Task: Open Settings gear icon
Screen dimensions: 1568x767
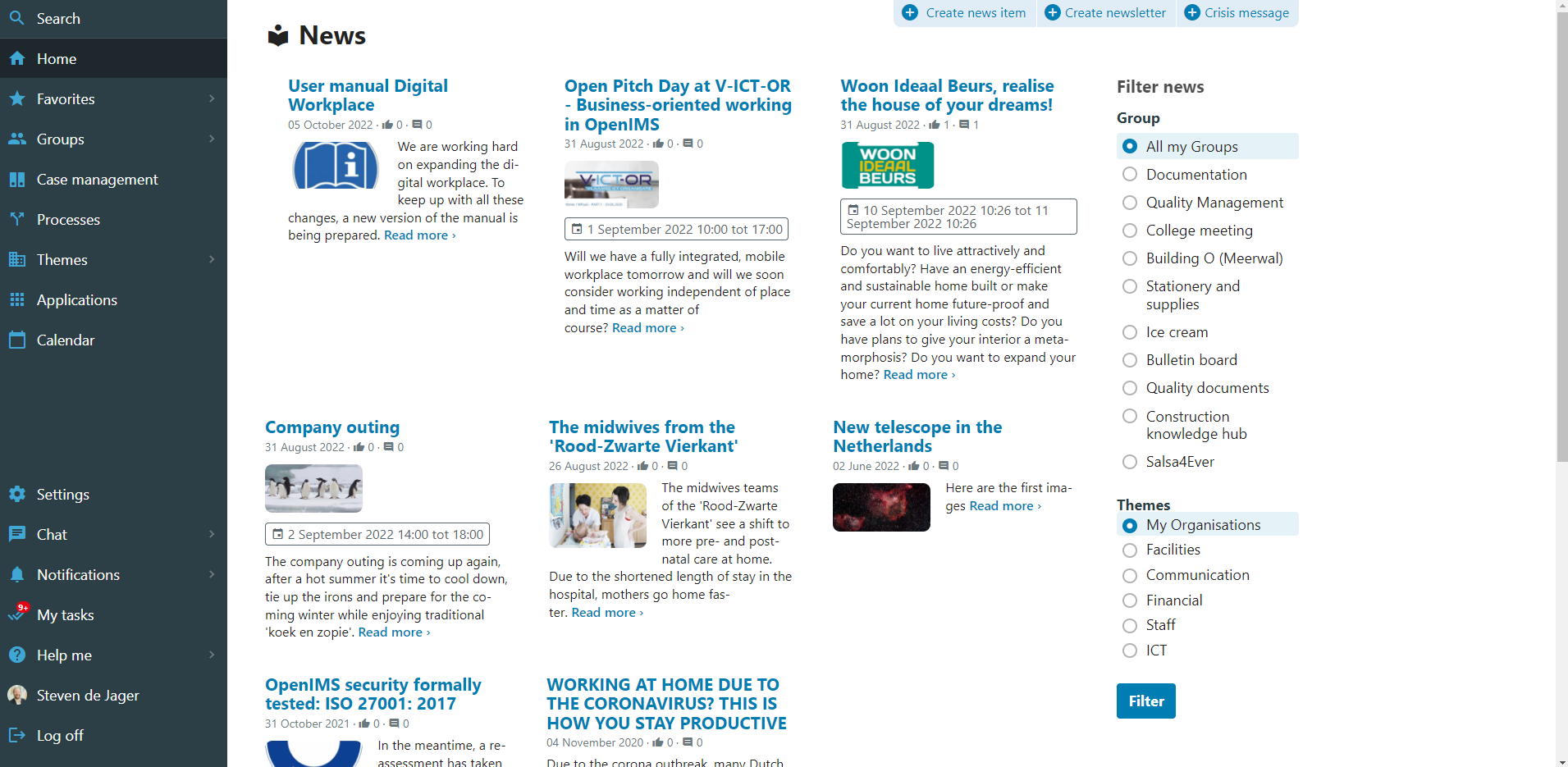Action: [17, 494]
